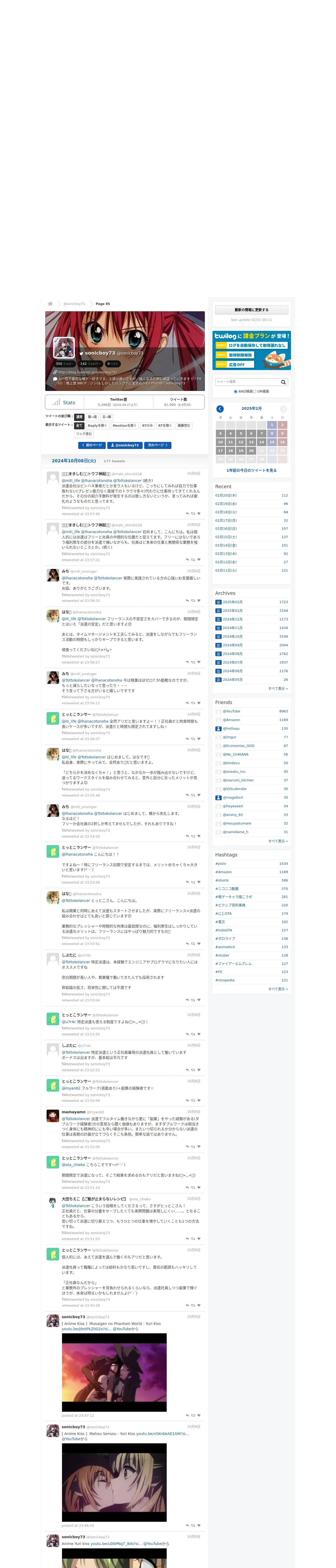This screenshot has height=1568, width=336.
Task: Click the @sonicboy73 blue profile button
Action: (125, 445)
